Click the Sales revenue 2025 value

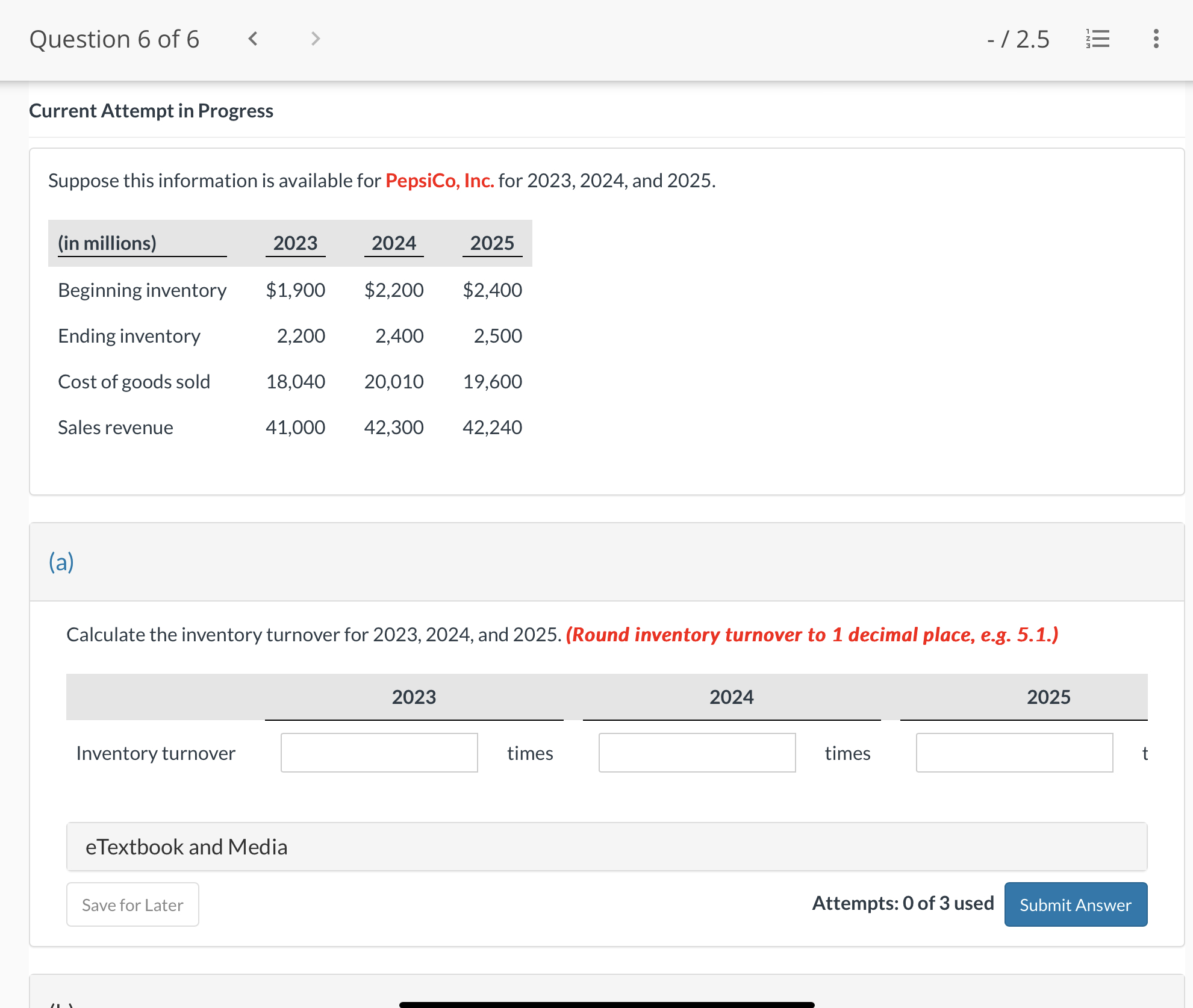click(492, 428)
